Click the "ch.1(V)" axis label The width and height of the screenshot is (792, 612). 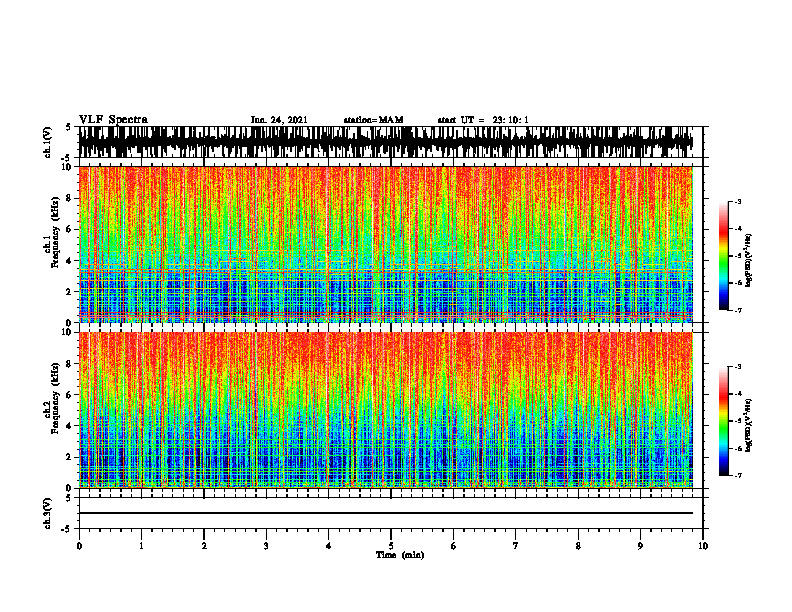coord(48,144)
